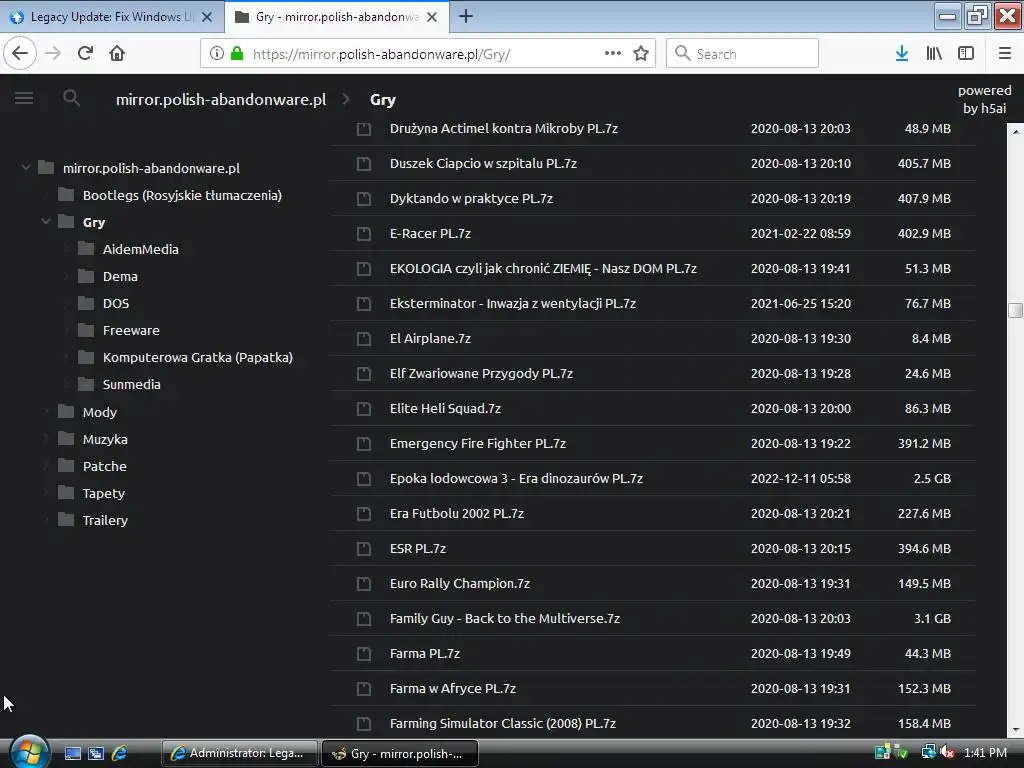Open Sunmedia folder in tree
This screenshot has width=1024, height=768.
pyautogui.click(x=131, y=384)
